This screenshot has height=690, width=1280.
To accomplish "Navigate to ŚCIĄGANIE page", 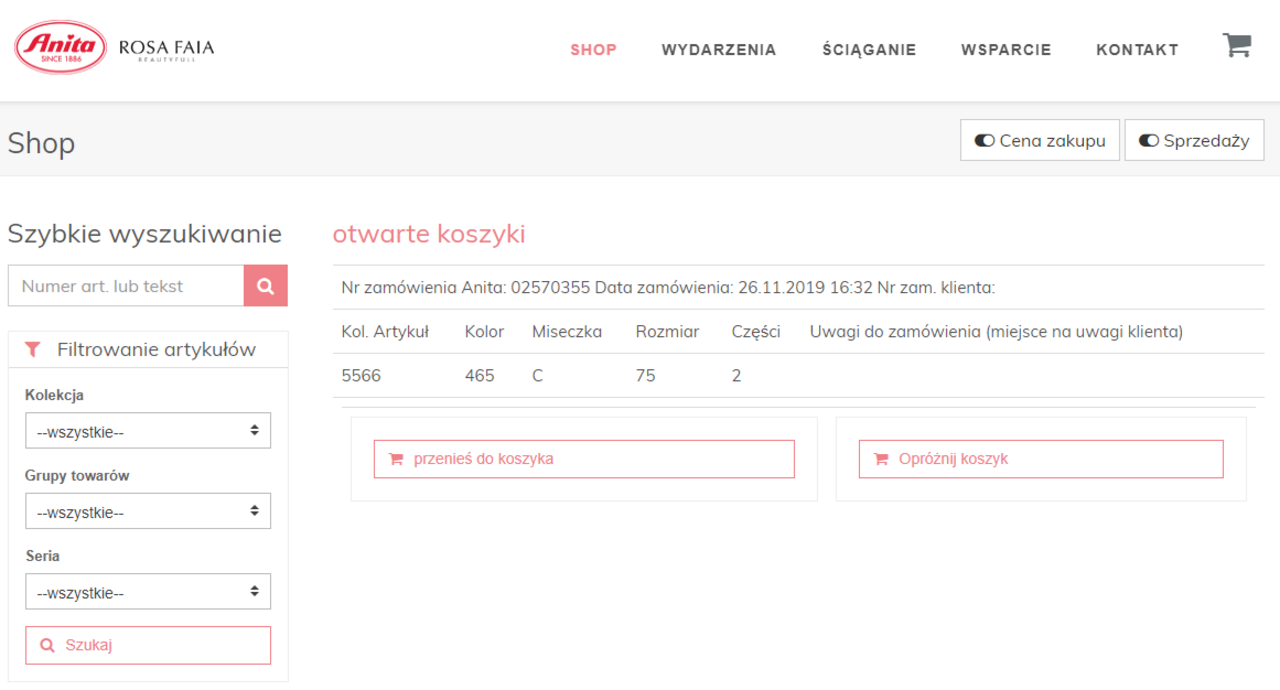I will 868,50.
